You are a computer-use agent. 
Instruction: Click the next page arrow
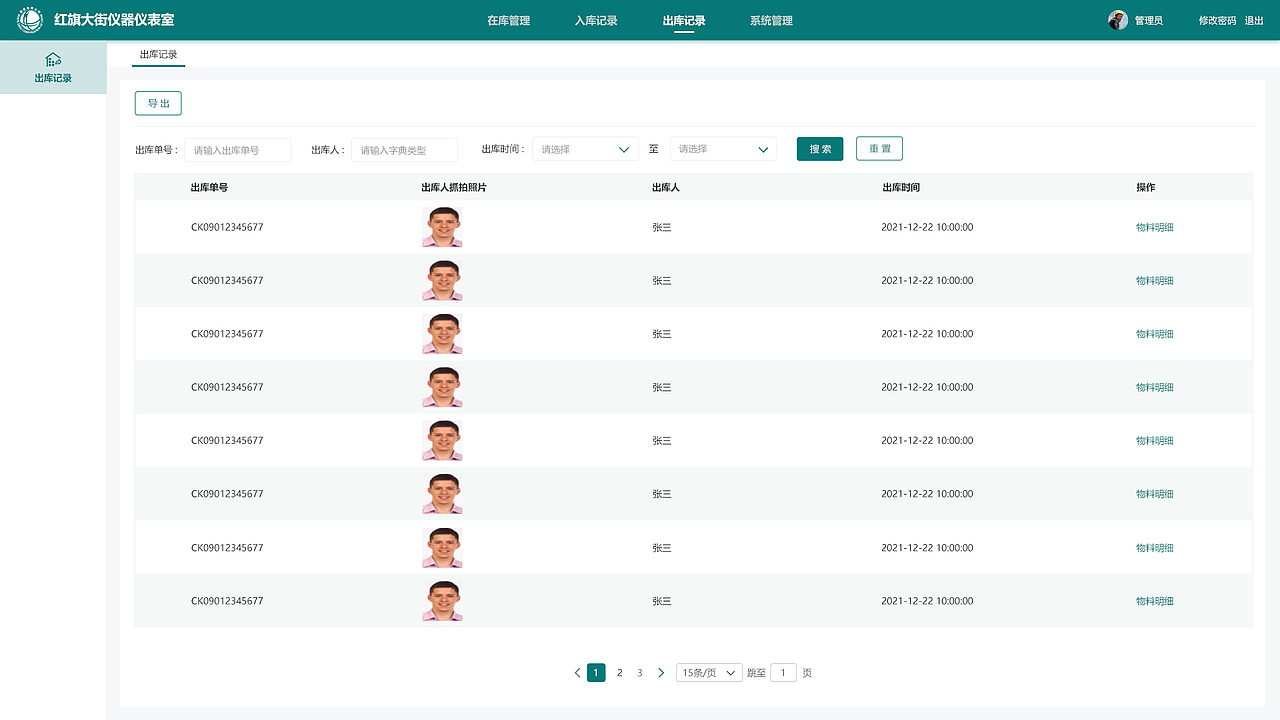click(661, 672)
